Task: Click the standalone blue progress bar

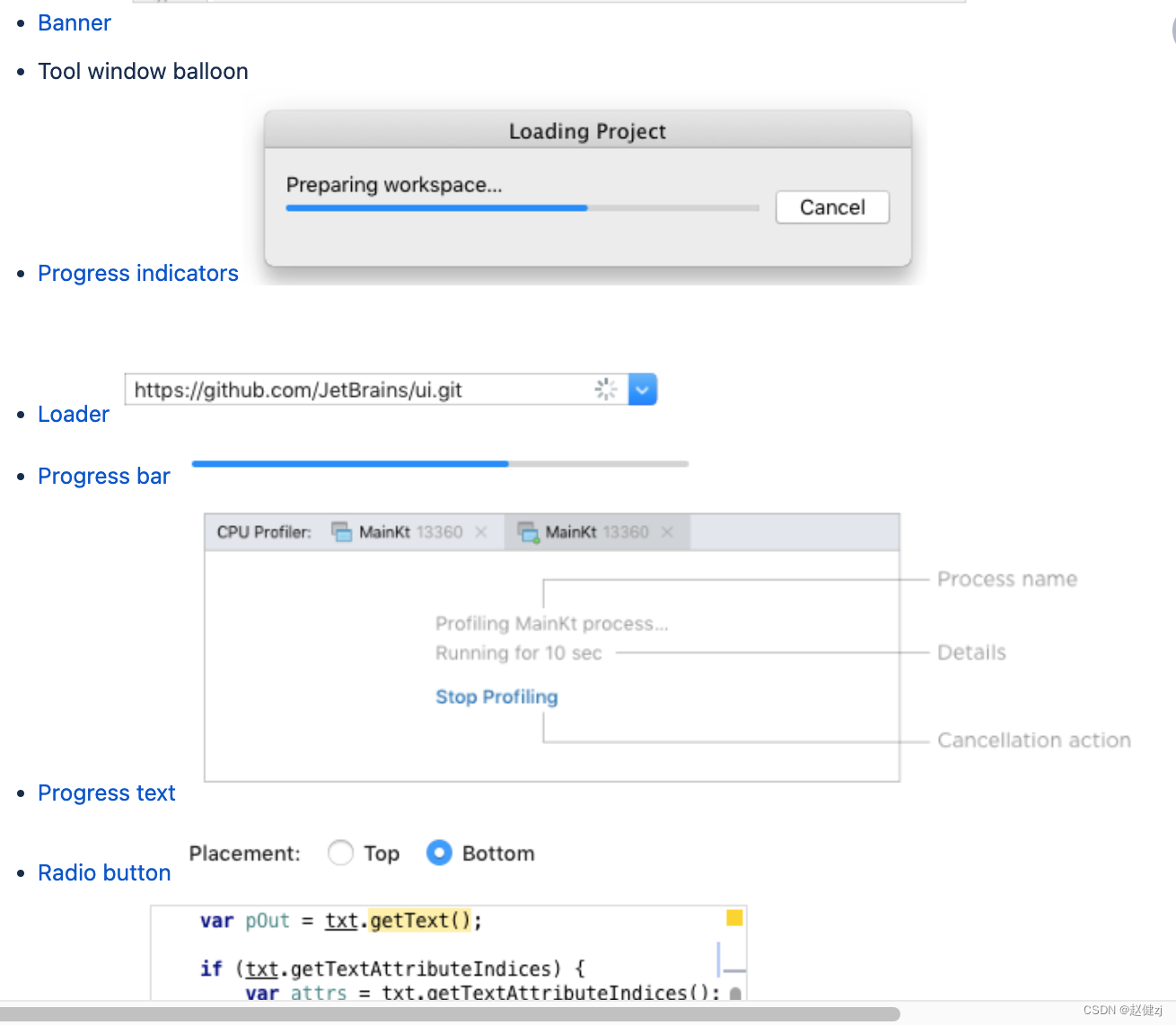Action: point(440,464)
